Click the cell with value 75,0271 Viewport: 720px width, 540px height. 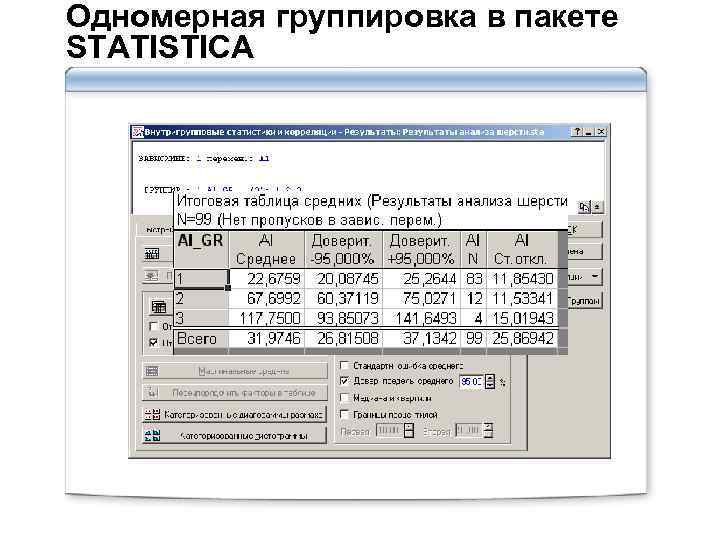[x=422, y=298]
